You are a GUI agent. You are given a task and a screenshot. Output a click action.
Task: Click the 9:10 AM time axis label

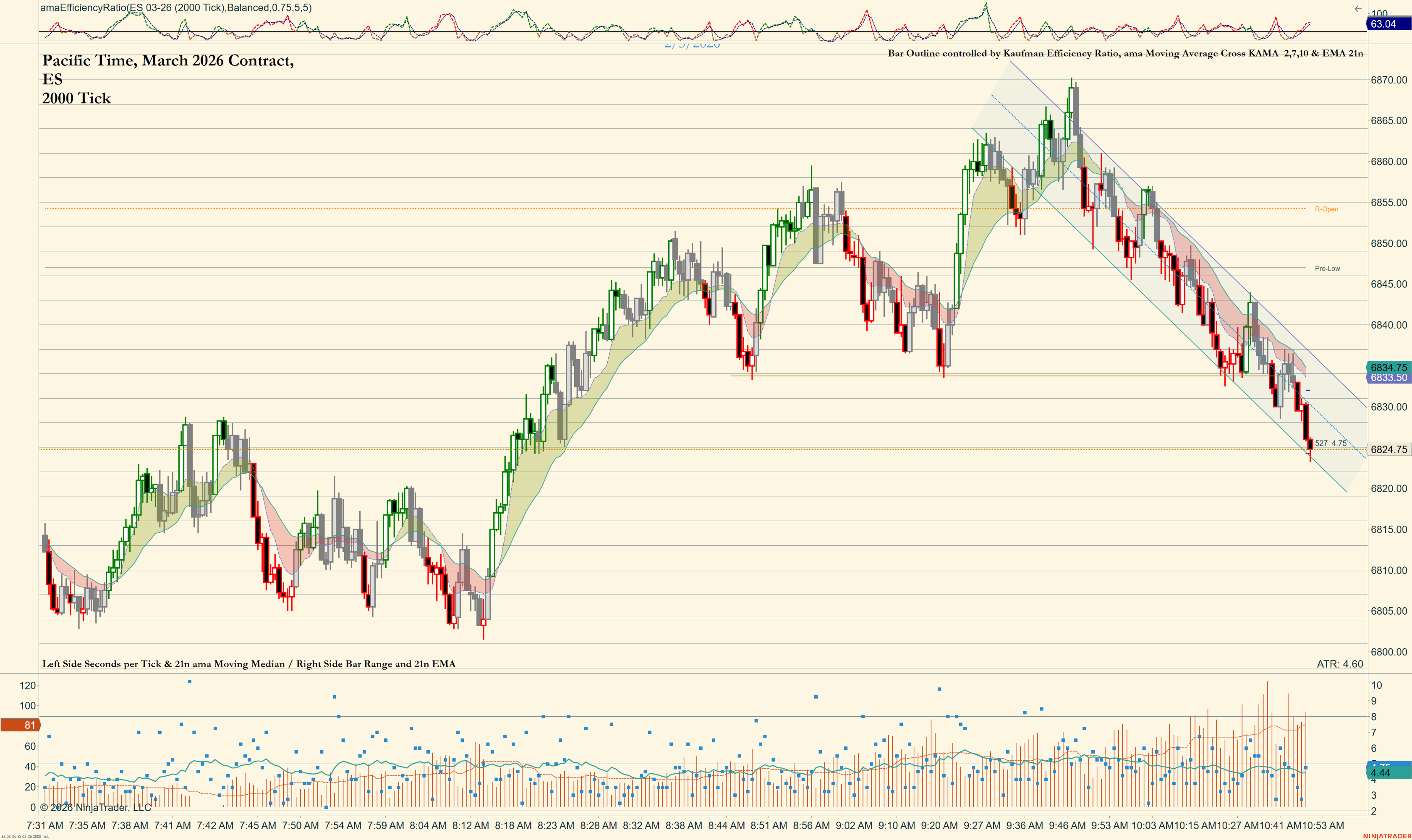coord(897,825)
